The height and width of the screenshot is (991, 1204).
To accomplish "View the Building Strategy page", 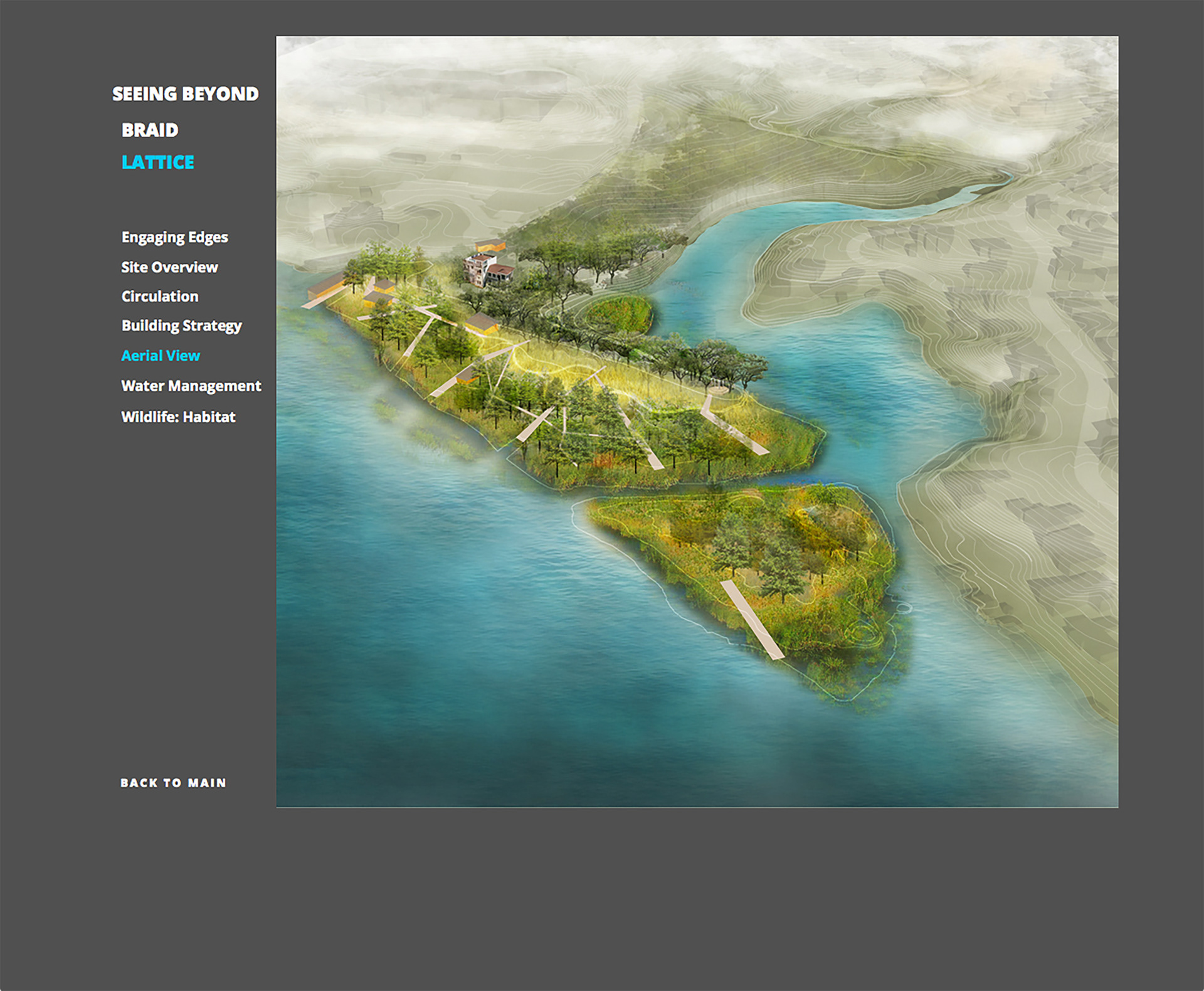I will (181, 326).
